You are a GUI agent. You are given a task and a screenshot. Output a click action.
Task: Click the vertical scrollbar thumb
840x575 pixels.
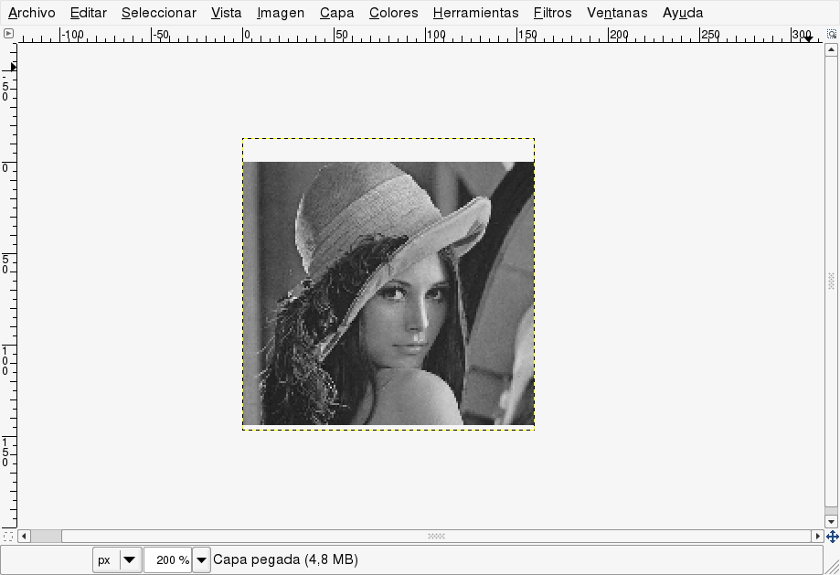tap(831, 281)
